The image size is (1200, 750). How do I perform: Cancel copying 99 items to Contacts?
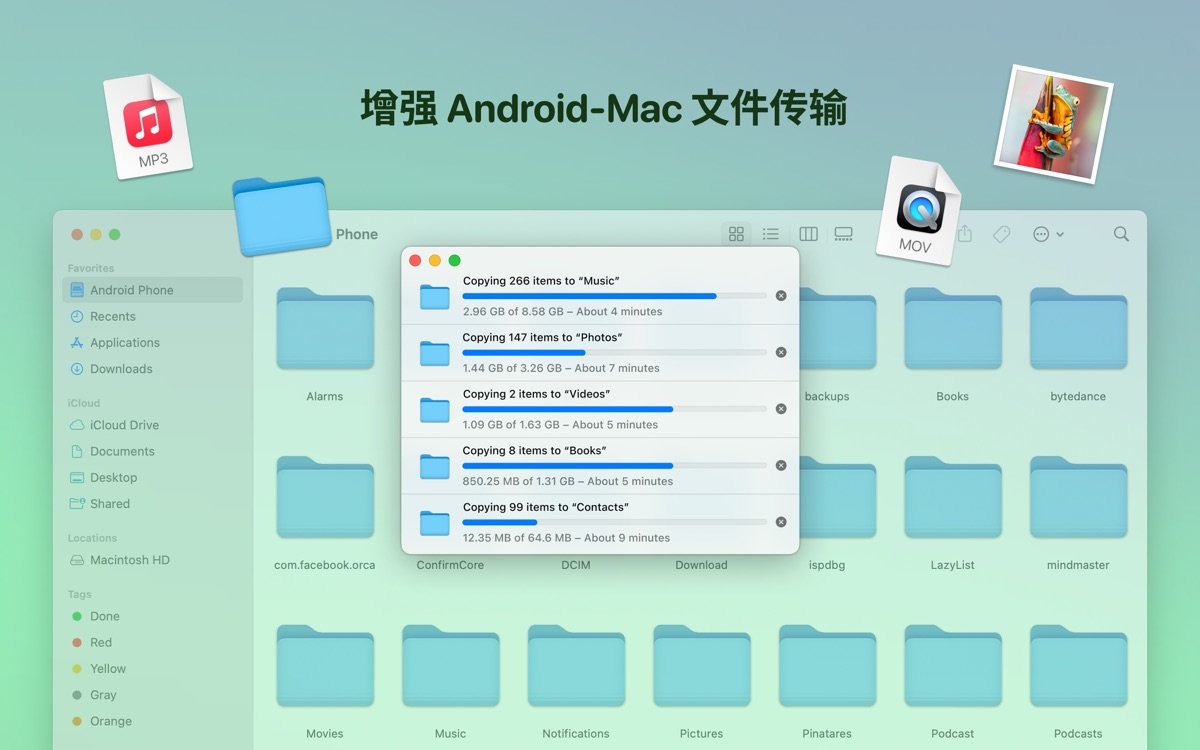click(781, 522)
